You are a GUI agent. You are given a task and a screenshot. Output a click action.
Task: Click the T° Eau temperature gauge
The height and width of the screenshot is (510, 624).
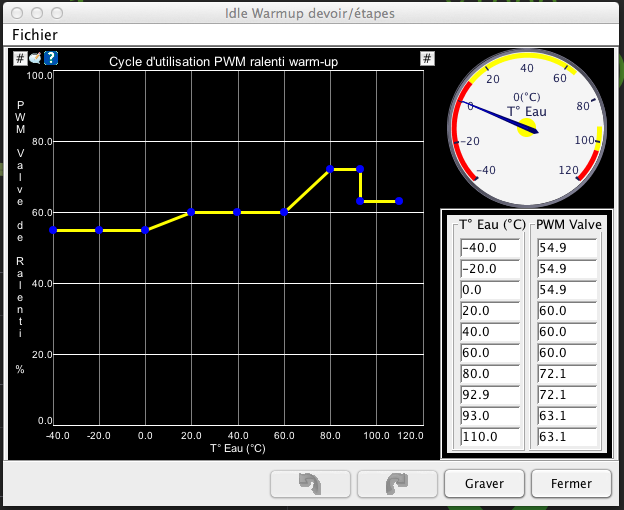(527, 128)
